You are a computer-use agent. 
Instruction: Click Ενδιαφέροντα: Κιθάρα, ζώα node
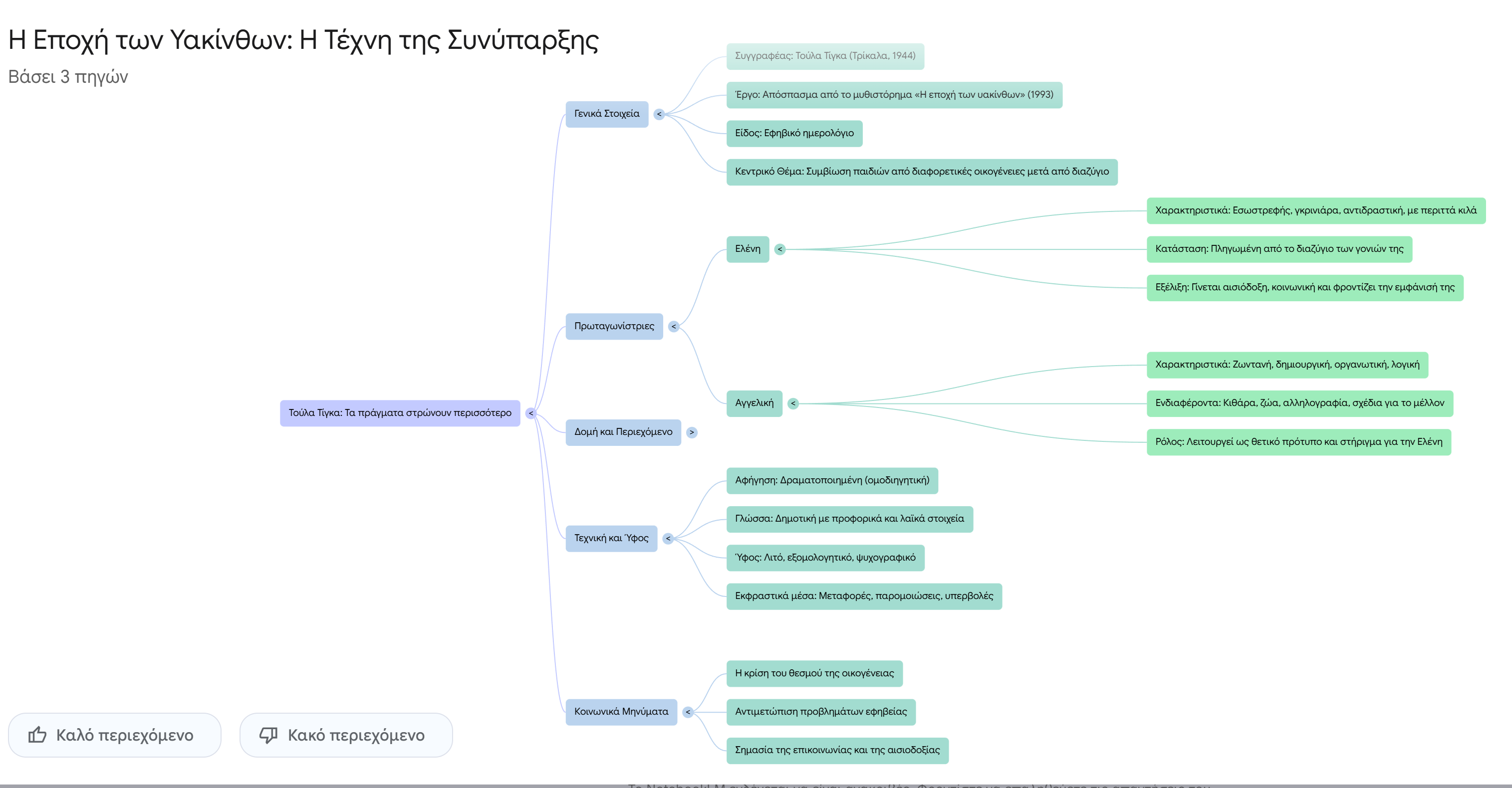(1299, 403)
